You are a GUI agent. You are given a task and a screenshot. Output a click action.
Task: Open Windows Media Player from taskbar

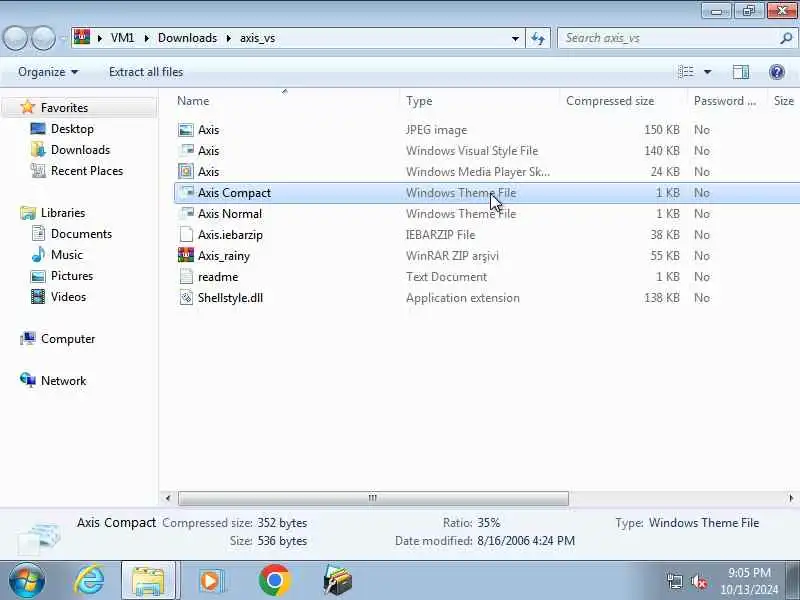(x=211, y=581)
